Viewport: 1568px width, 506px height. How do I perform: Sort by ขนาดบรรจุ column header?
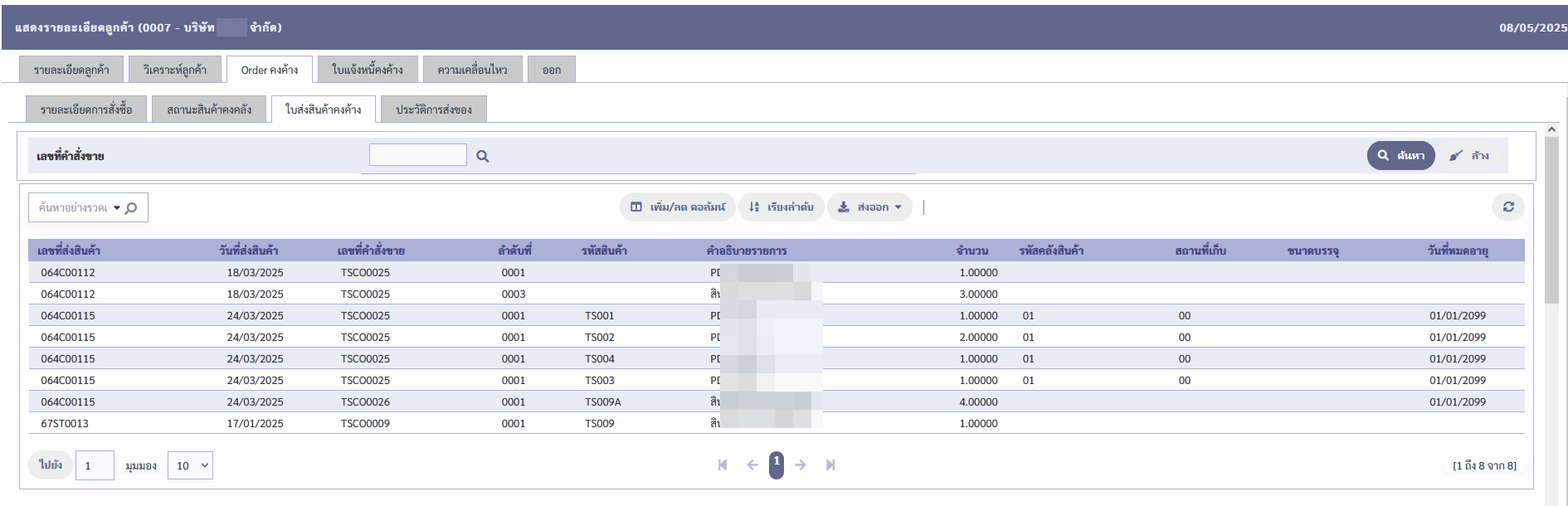1313,251
